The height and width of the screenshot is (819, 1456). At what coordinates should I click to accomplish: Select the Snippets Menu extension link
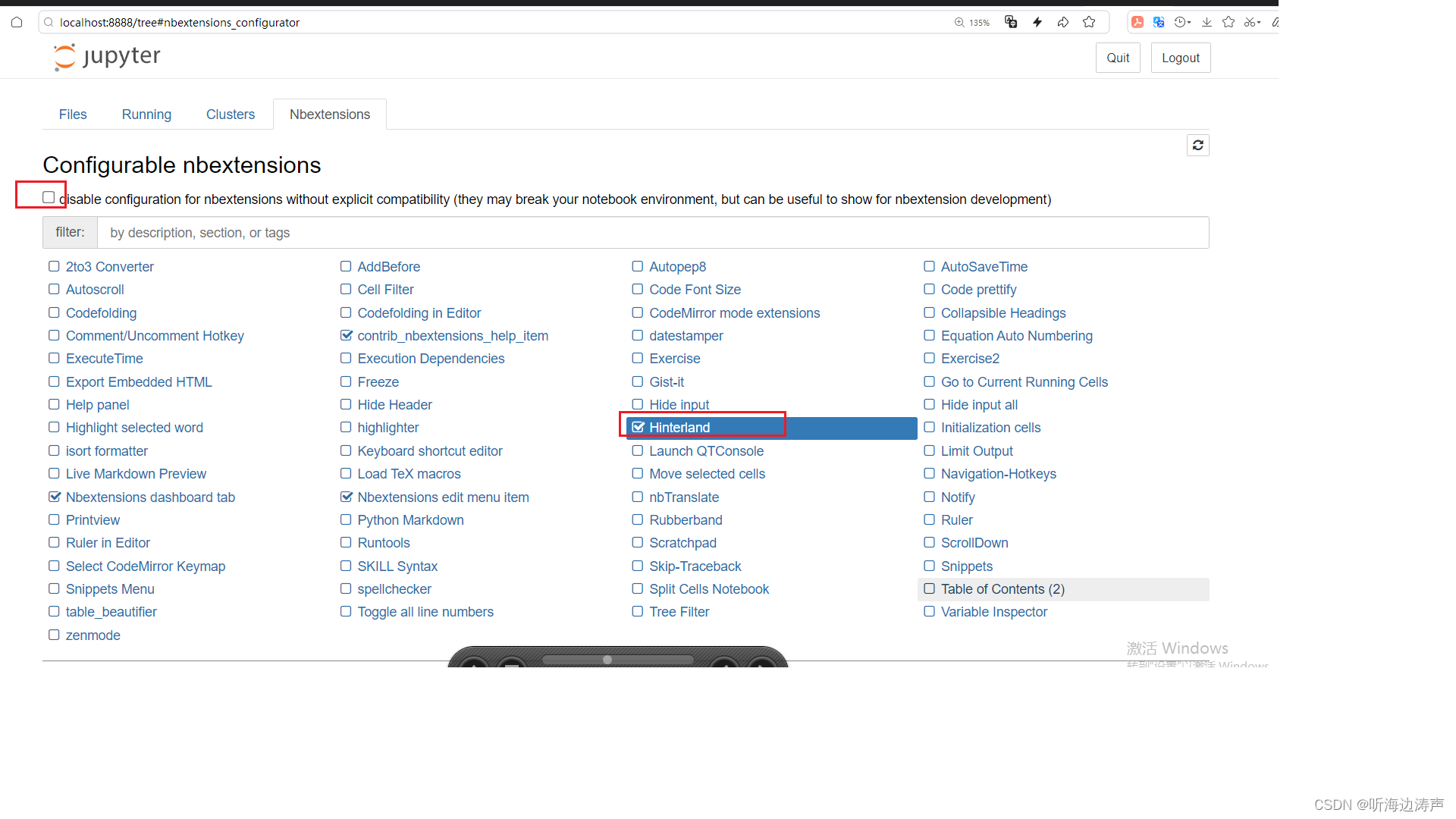point(110,589)
